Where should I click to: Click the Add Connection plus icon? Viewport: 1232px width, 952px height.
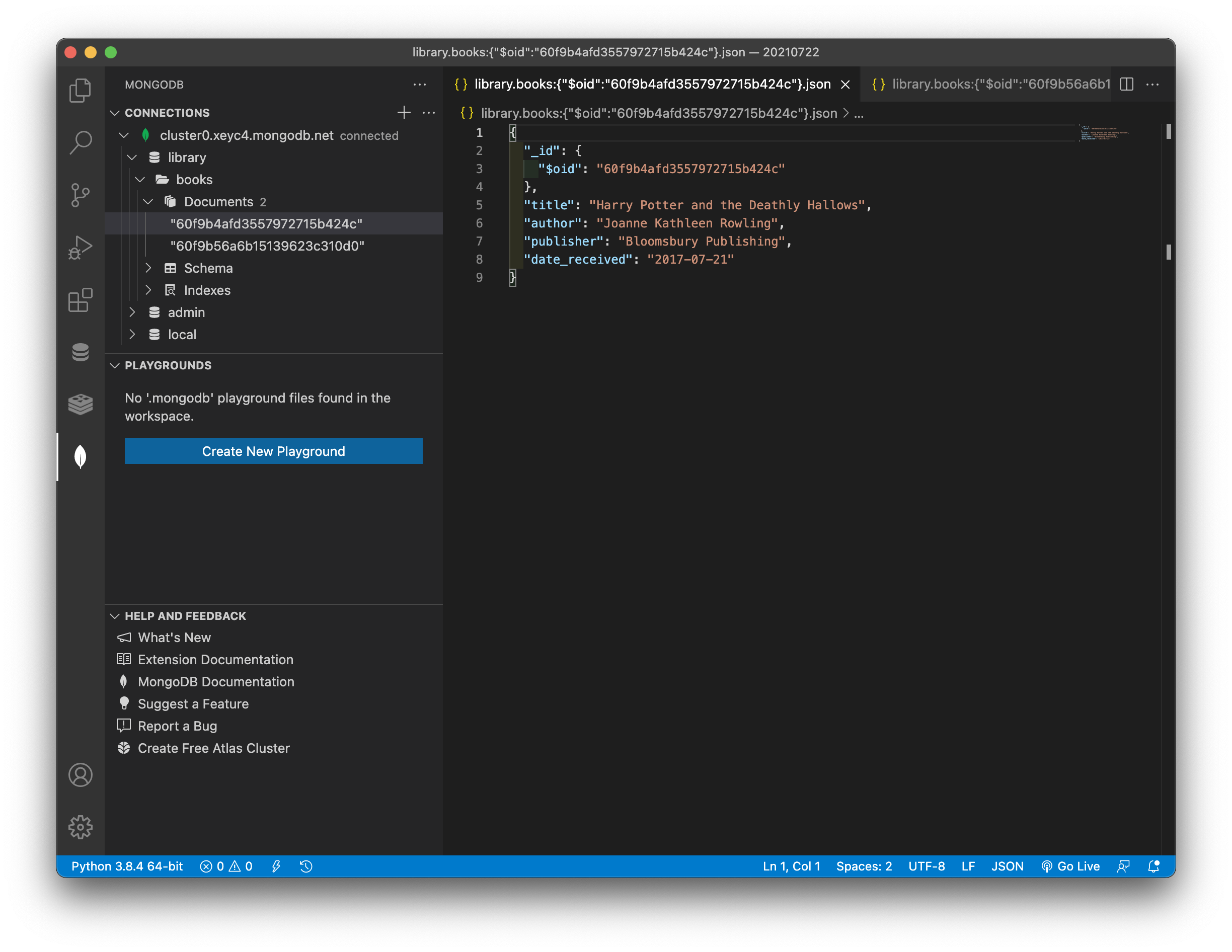point(404,113)
